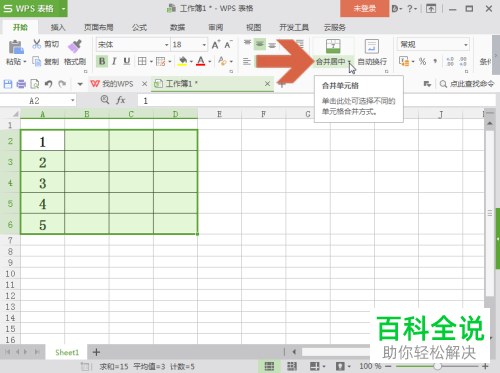Image resolution: width=500 pixels, height=373 pixels.
Task: Open the 开始 (Home) ribbon tab
Action: click(x=20, y=27)
